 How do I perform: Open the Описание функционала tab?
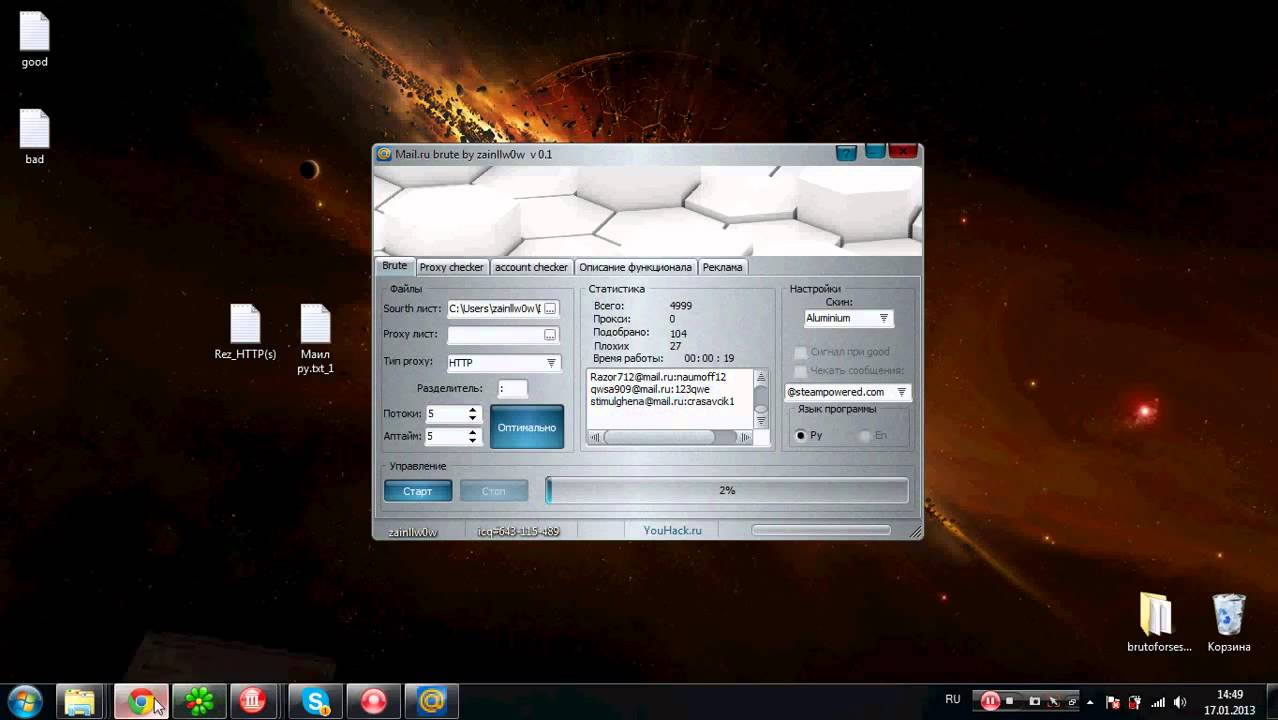click(x=635, y=267)
